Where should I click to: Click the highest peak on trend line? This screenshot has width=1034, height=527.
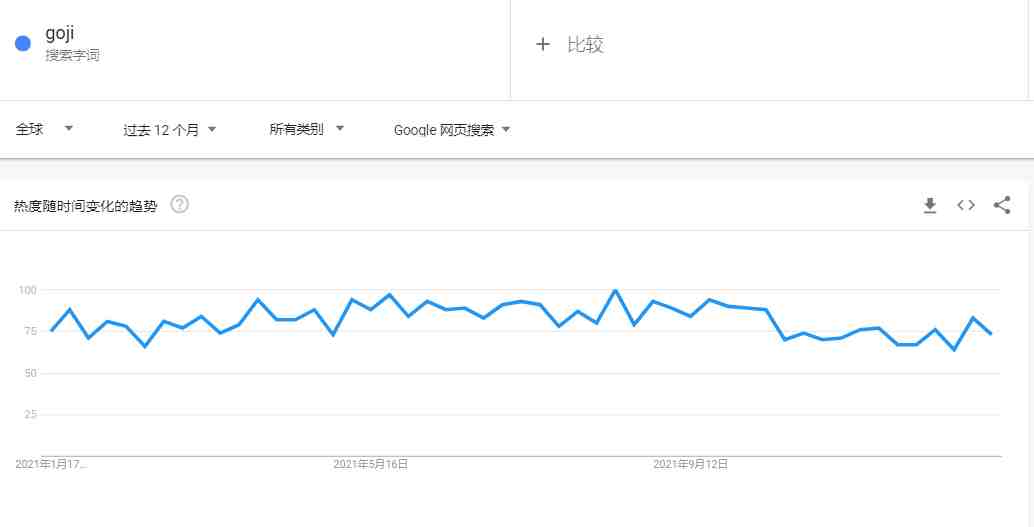615,290
